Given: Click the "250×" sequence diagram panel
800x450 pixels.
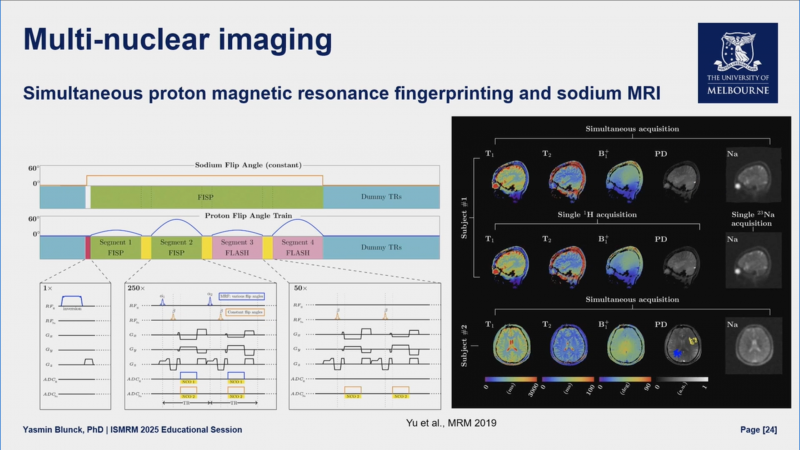Looking at the screenshot, I should [x=201, y=346].
